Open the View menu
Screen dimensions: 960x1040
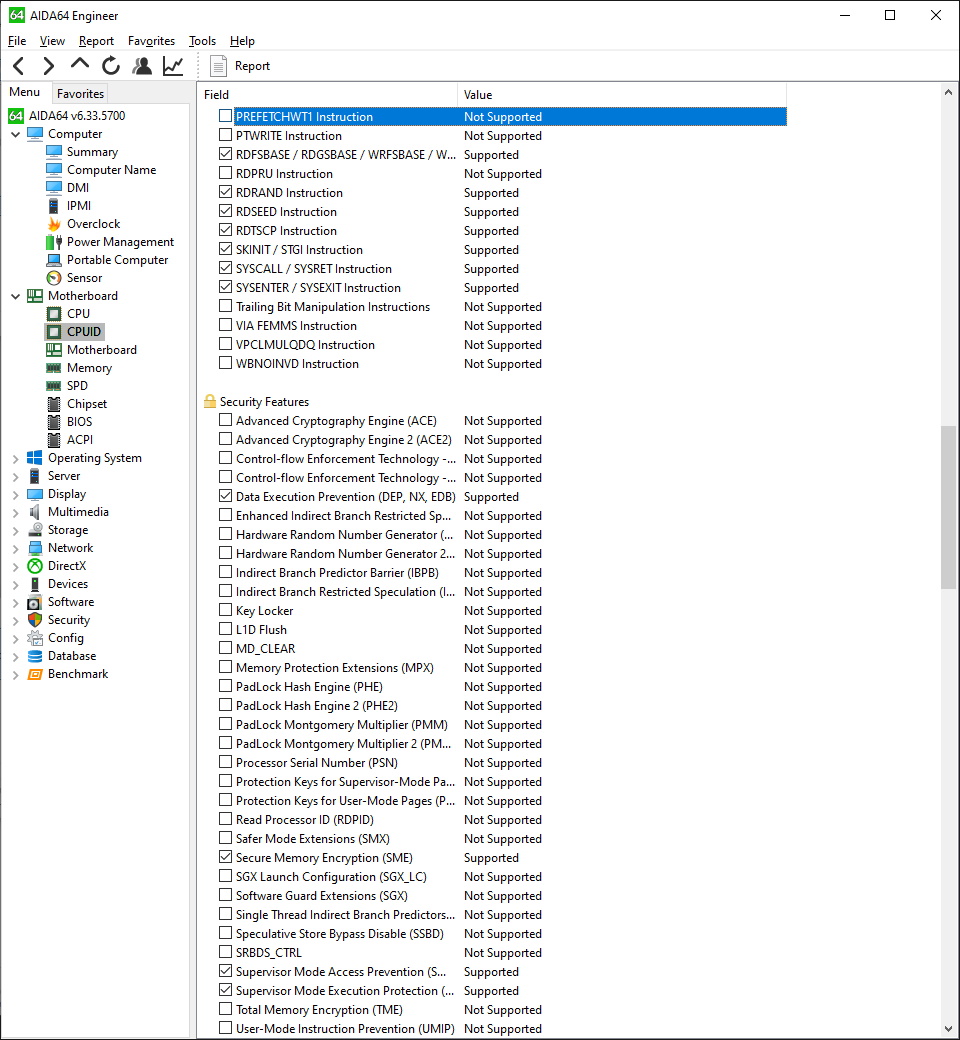click(52, 40)
